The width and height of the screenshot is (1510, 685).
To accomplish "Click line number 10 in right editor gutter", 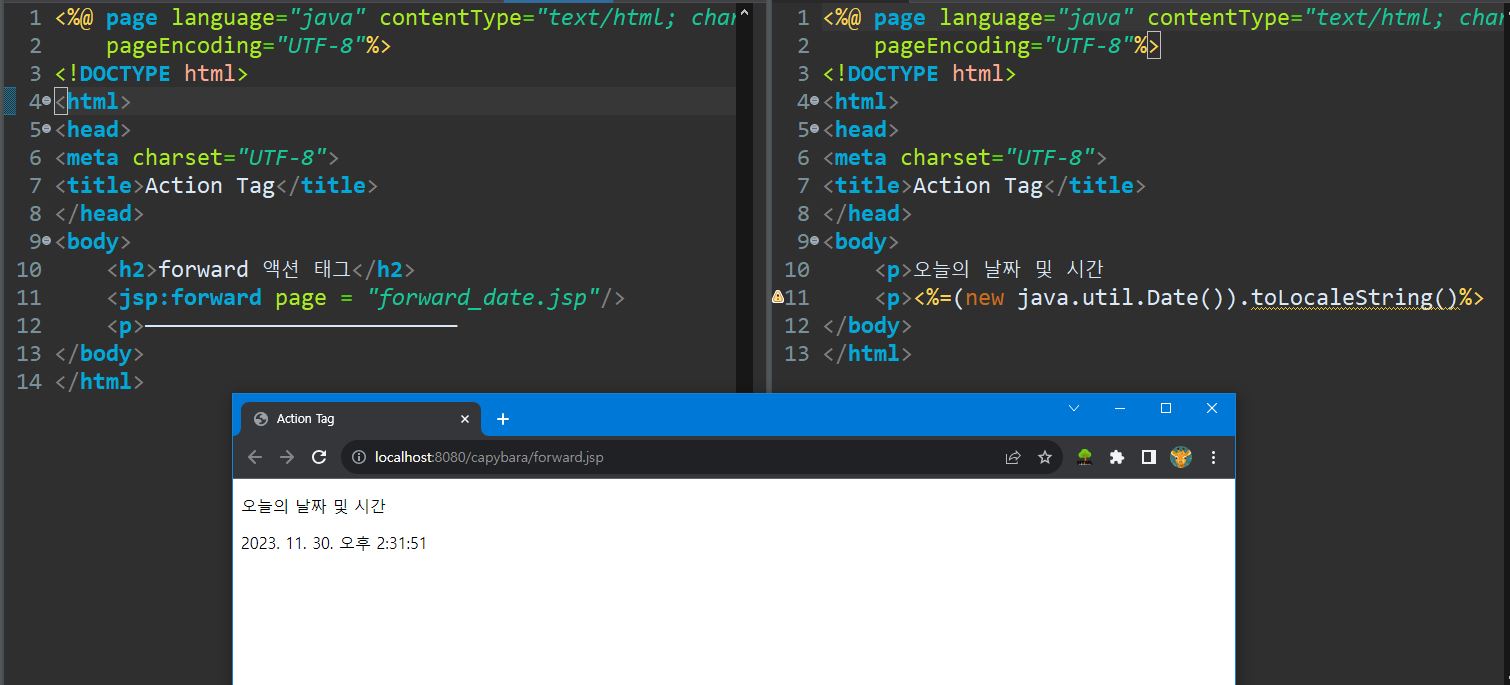I will click(798, 269).
